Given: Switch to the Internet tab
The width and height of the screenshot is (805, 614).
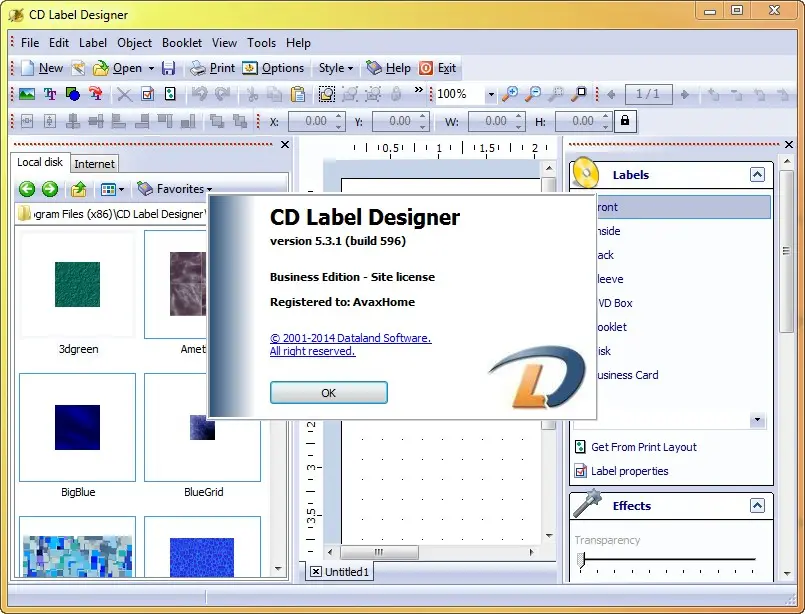Looking at the screenshot, I should pyautogui.click(x=94, y=164).
